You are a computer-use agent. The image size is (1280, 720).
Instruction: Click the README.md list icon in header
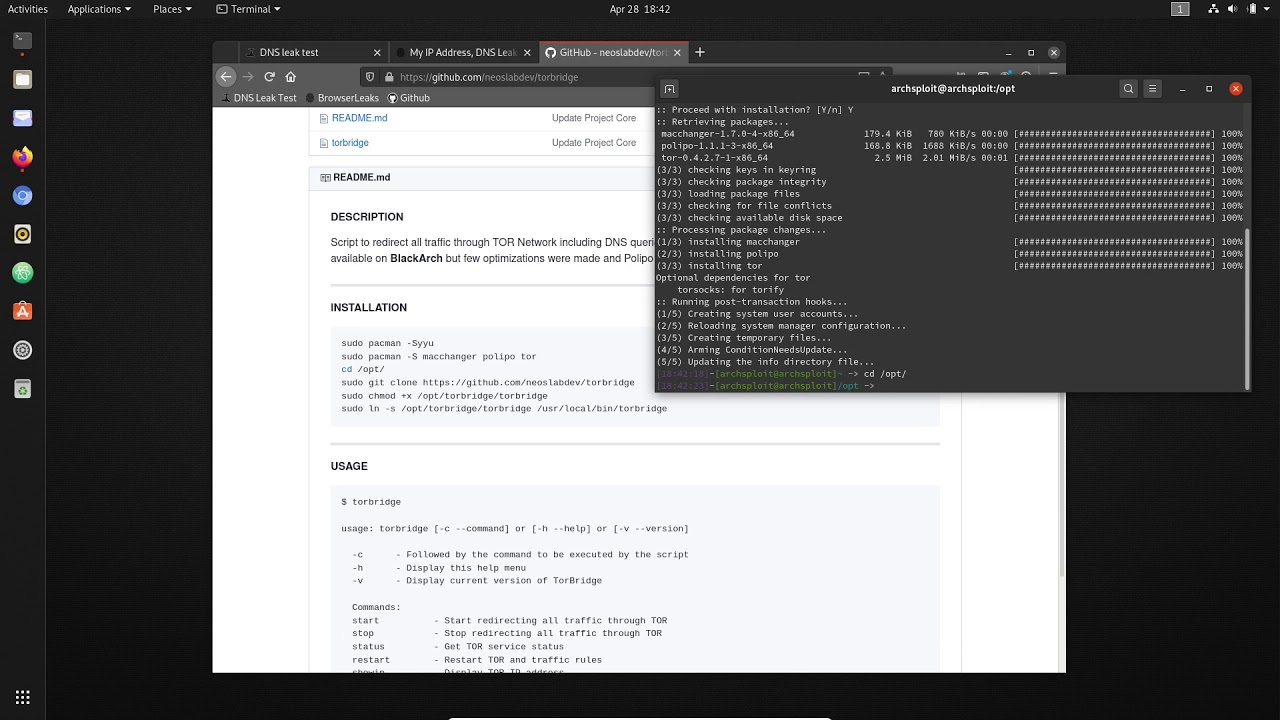tap(325, 178)
